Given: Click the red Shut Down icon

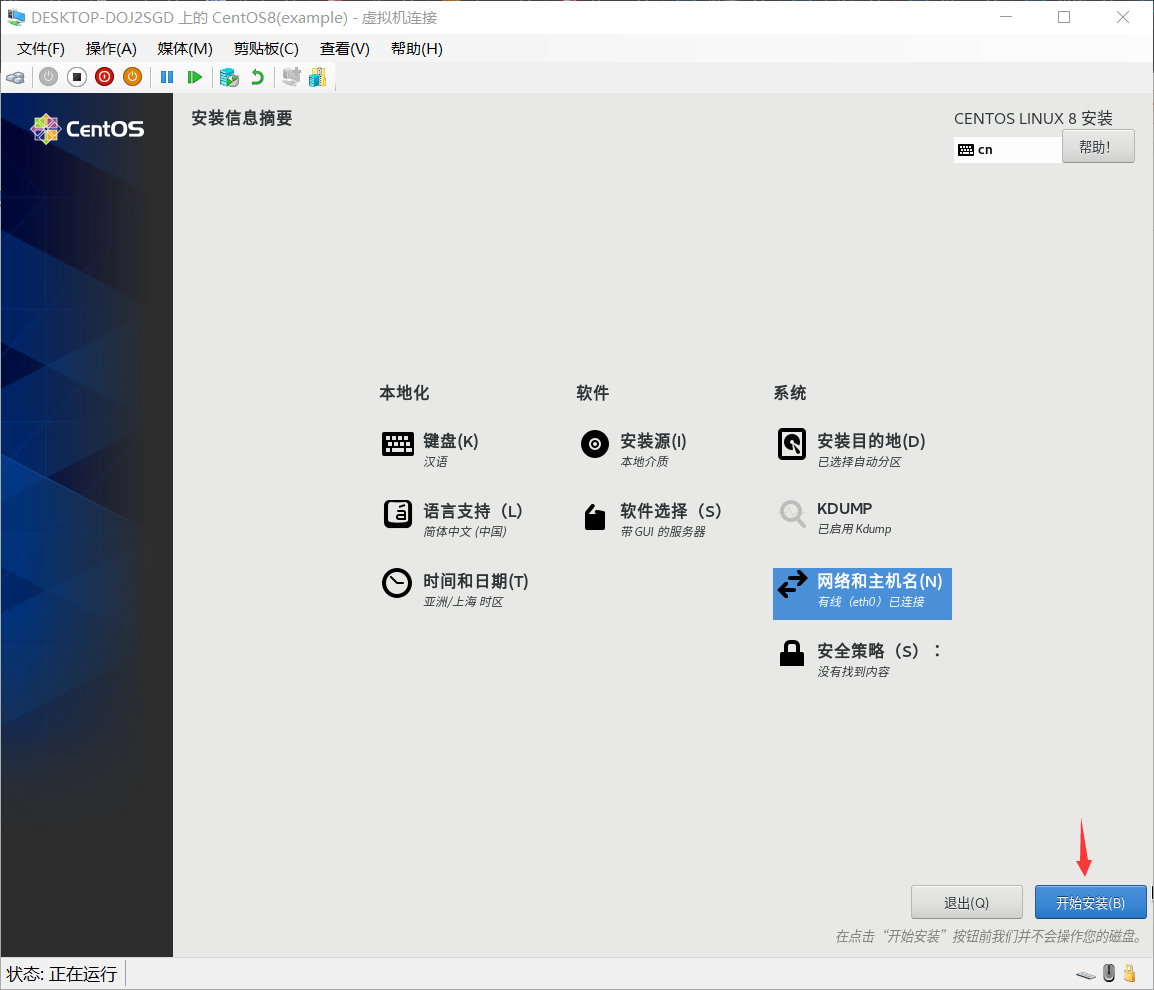Looking at the screenshot, I should click(105, 77).
